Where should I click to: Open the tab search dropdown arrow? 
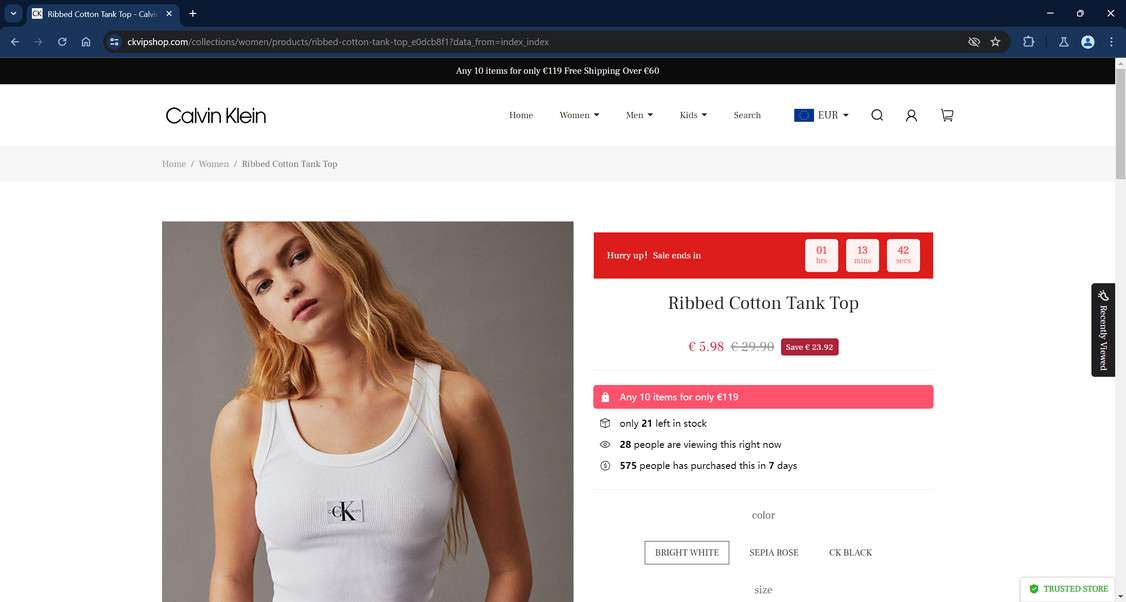(x=13, y=14)
